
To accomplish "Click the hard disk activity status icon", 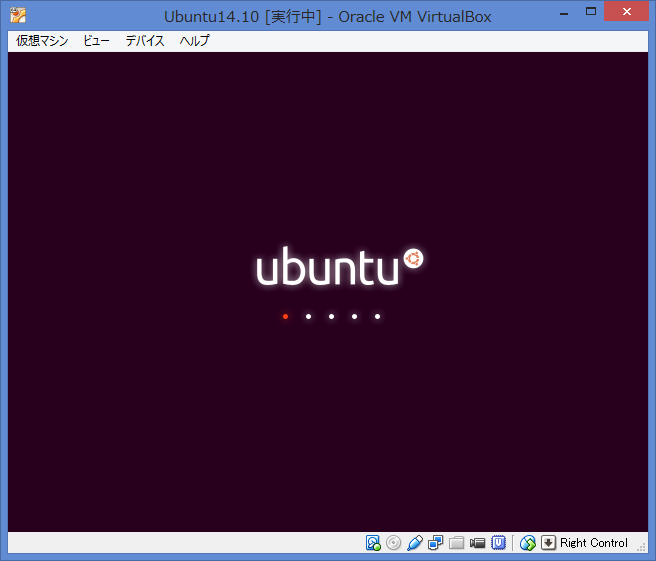I will pos(373,543).
